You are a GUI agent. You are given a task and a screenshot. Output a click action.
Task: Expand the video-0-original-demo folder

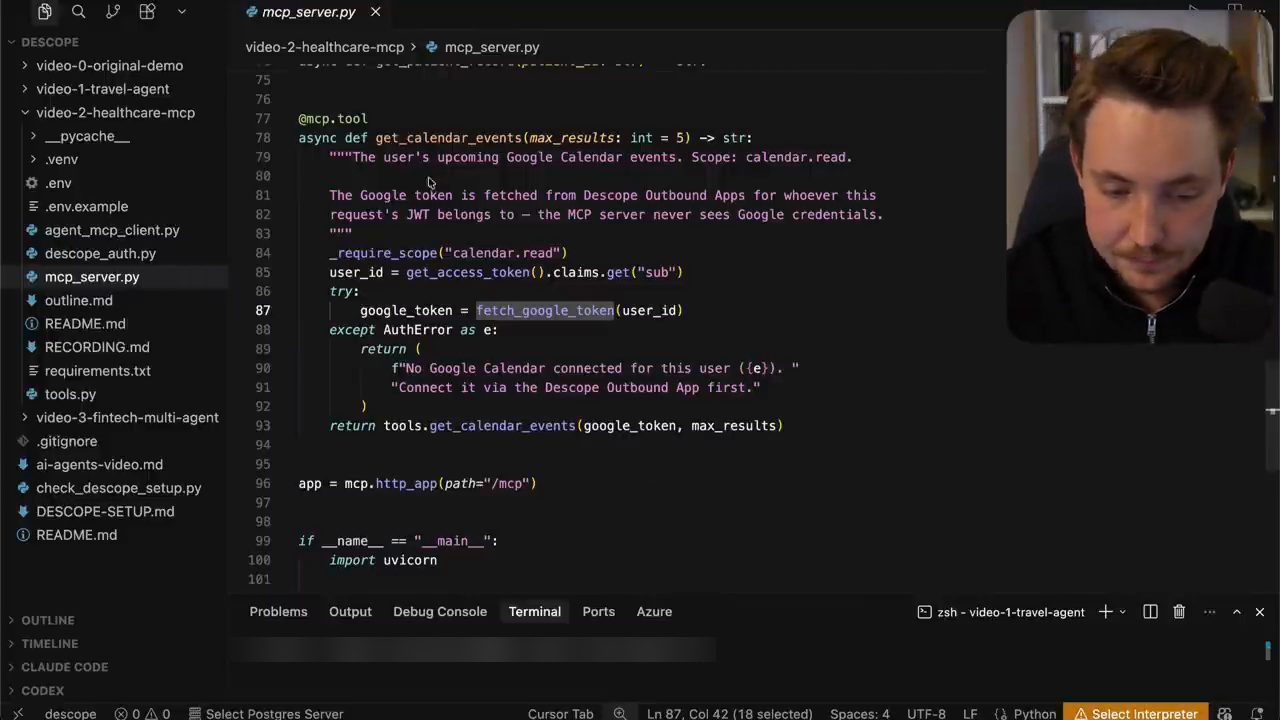point(109,66)
